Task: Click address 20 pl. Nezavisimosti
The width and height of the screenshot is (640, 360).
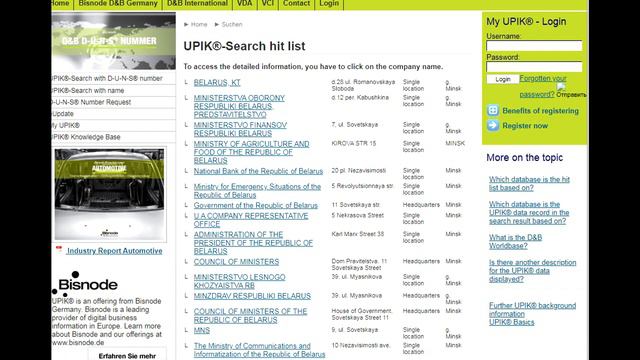Action: (358, 170)
